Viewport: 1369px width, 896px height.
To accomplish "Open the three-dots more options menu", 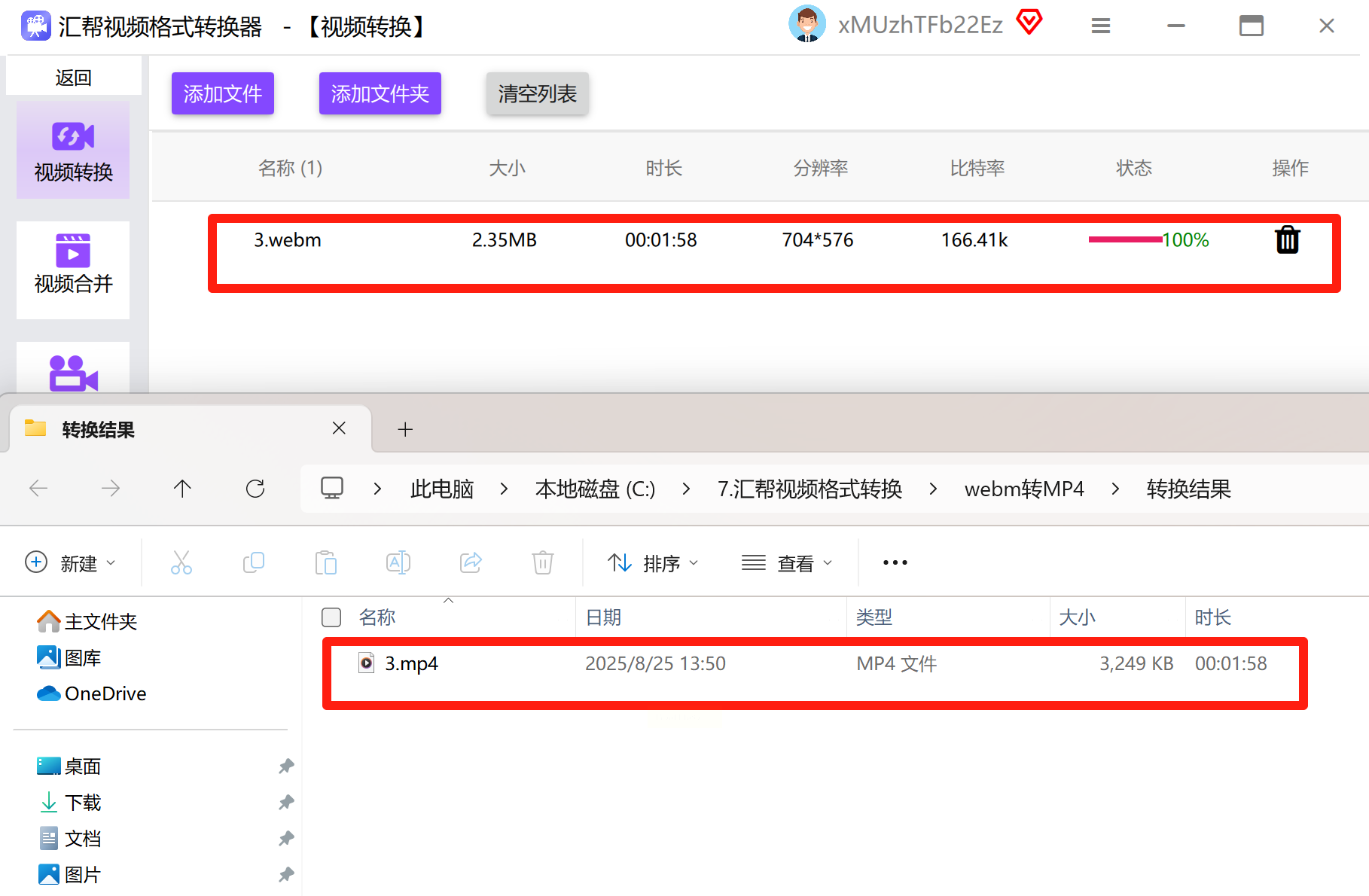I will click(x=895, y=562).
